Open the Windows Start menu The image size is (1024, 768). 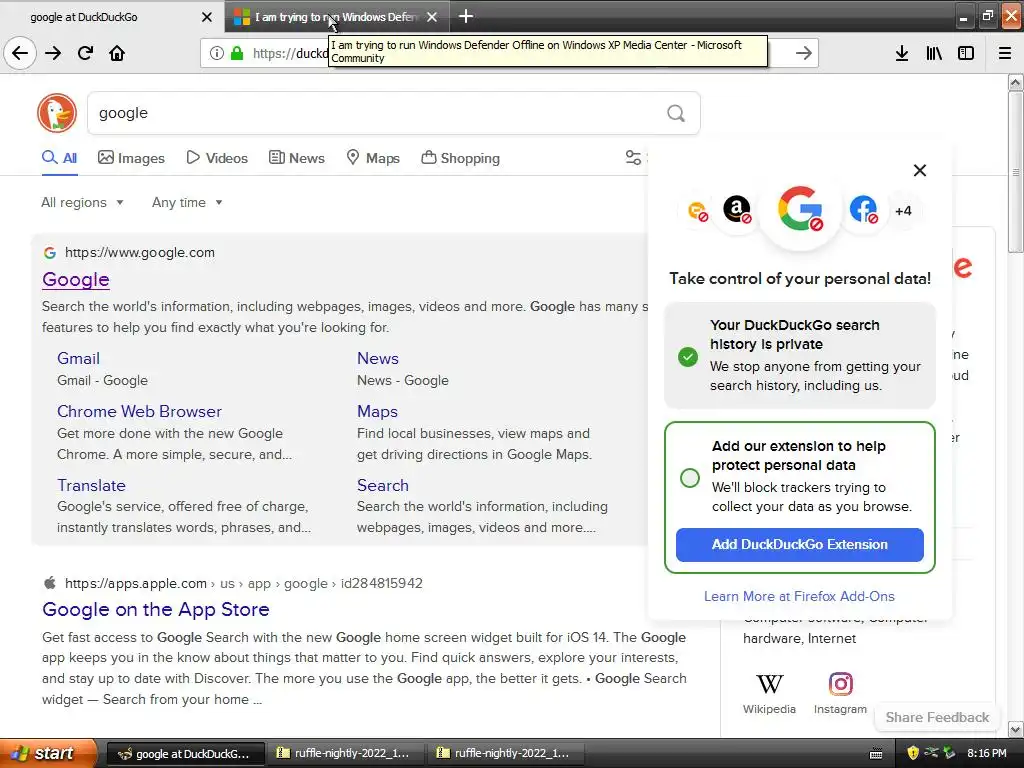48,753
